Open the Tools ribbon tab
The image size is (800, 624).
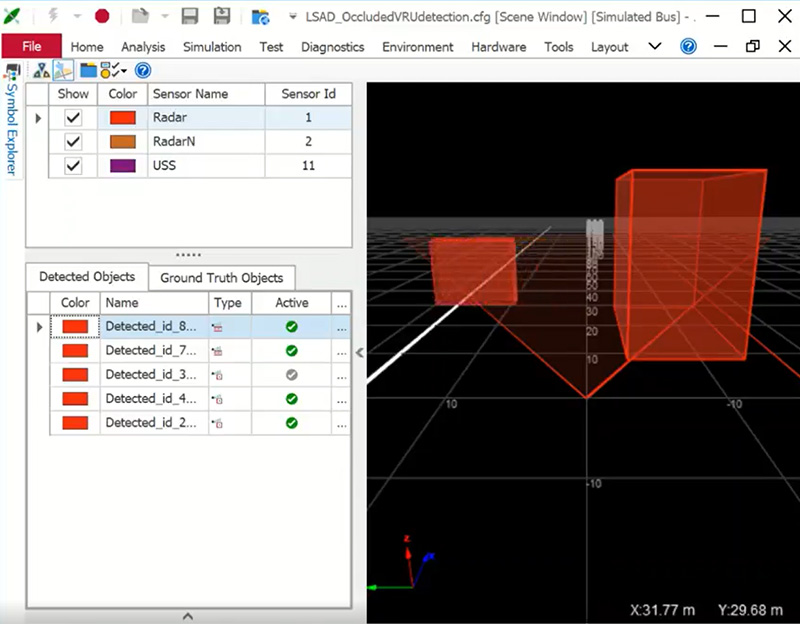pyautogui.click(x=559, y=47)
